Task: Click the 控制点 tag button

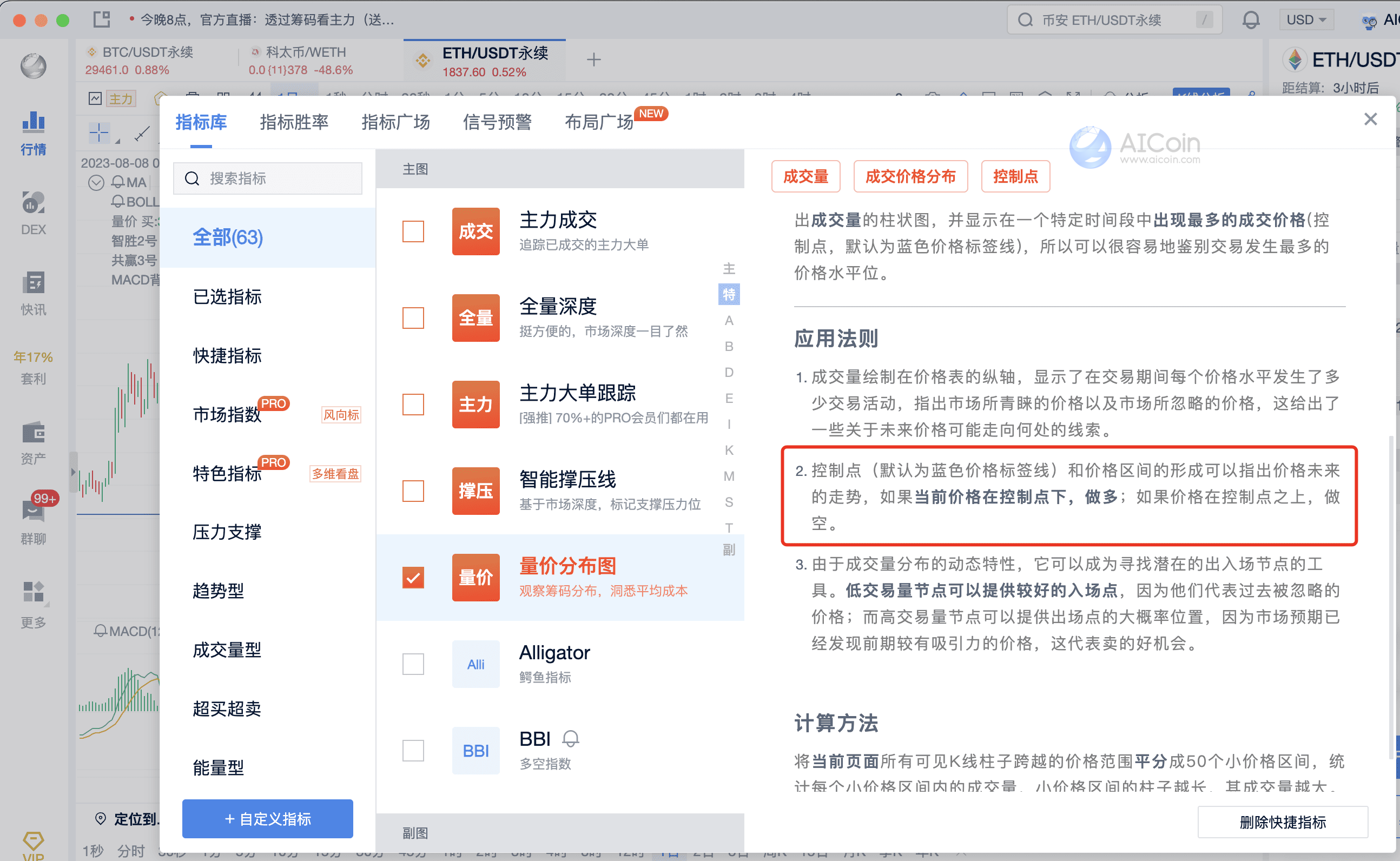Action: coord(1015,176)
